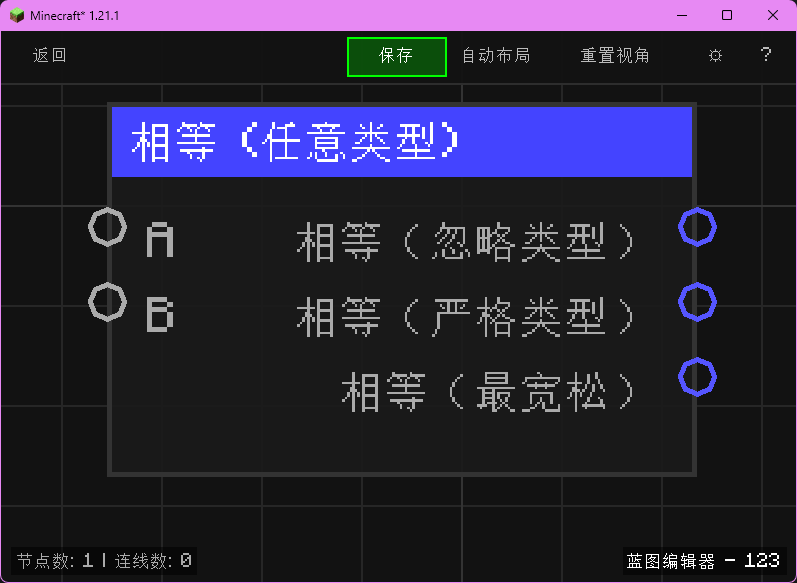Click the 相等（严格类型）output label

(466, 317)
